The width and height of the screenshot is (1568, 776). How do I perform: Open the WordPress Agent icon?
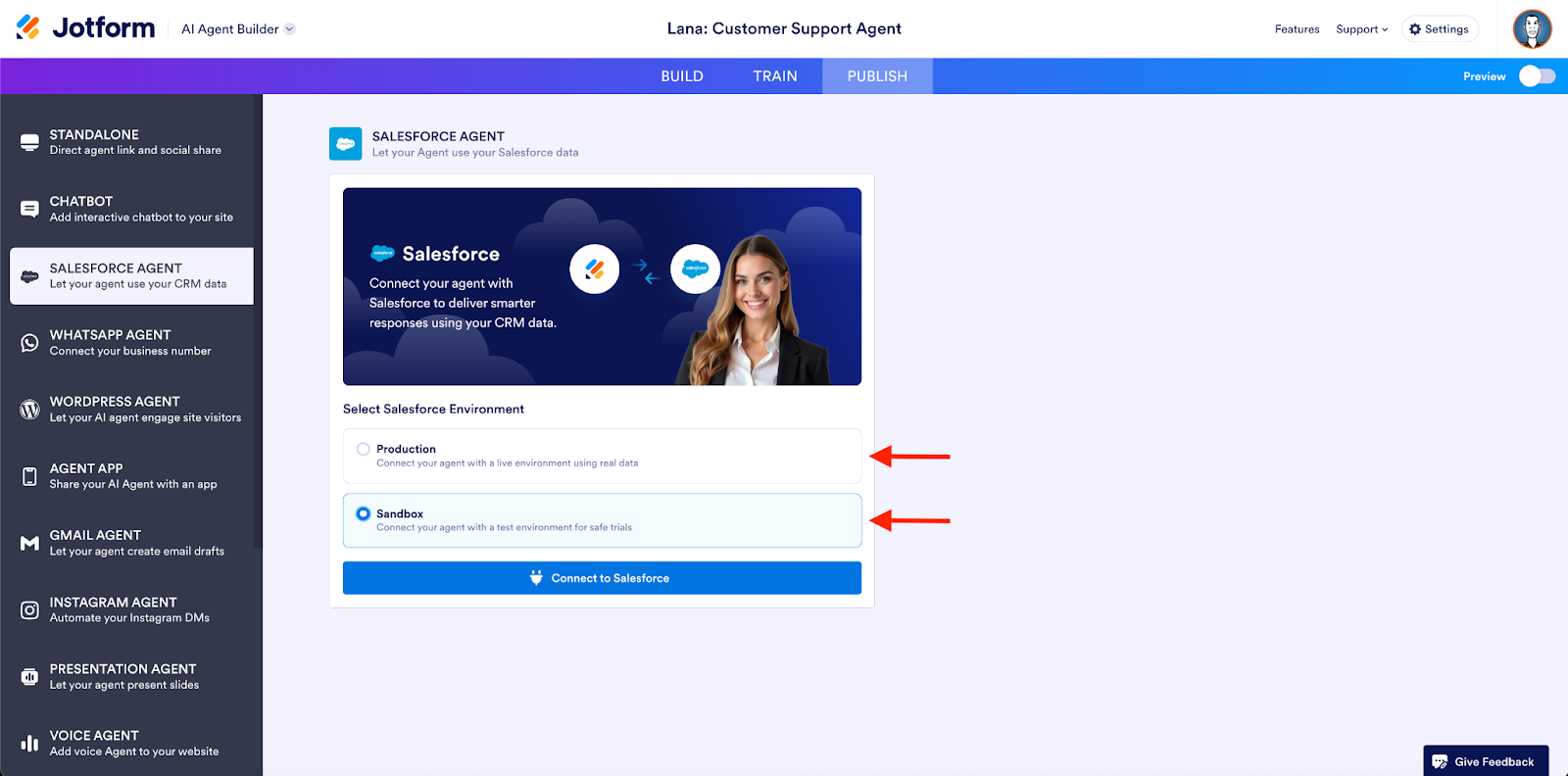(x=29, y=410)
